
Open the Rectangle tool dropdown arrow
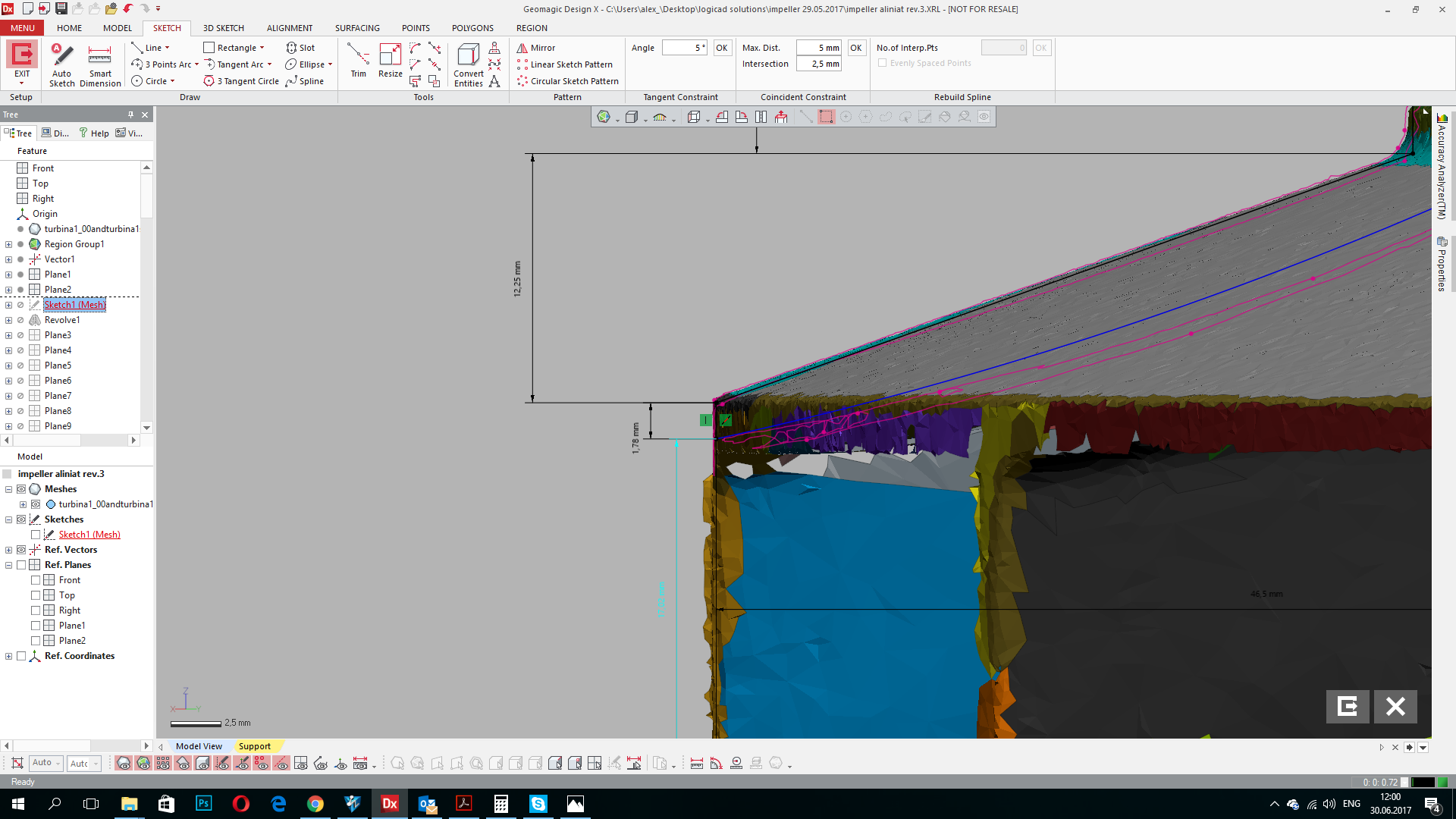[262, 48]
